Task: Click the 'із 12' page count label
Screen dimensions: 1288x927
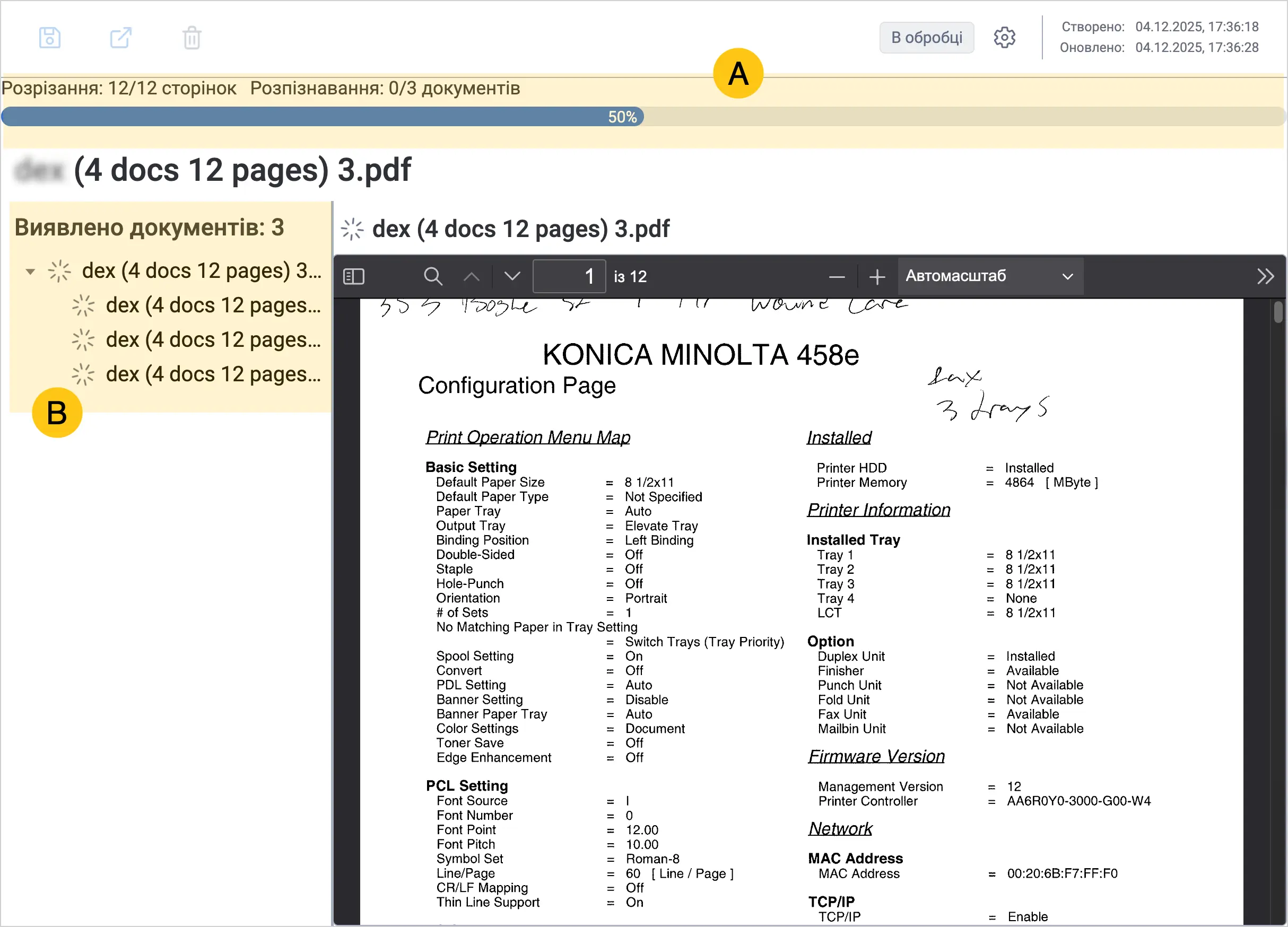Action: (x=630, y=276)
